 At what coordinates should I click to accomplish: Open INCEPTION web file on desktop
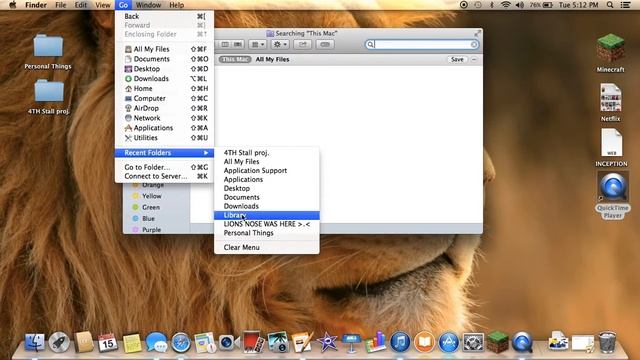(611, 143)
